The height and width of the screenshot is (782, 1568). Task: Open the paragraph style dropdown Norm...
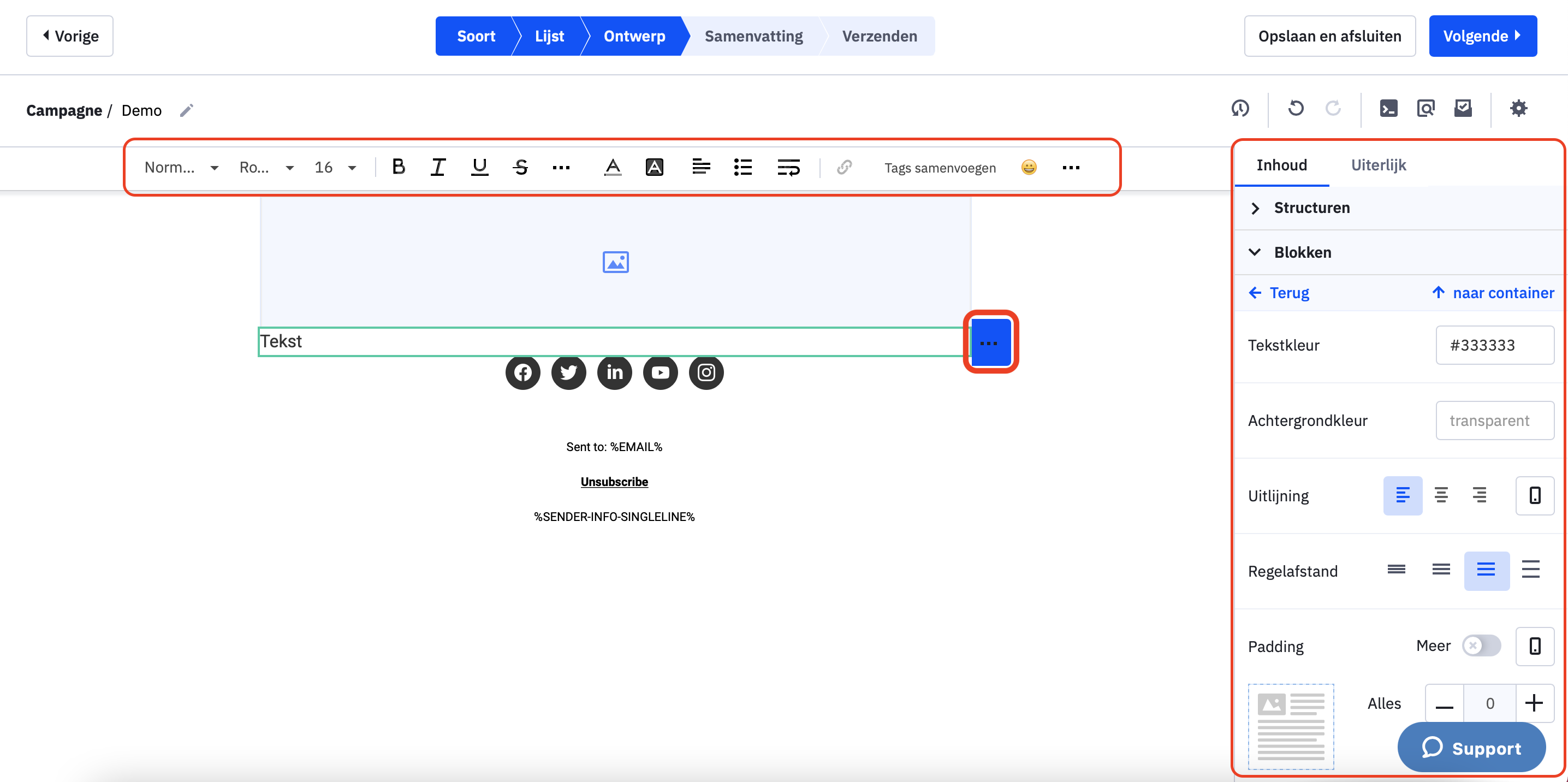[x=181, y=168]
